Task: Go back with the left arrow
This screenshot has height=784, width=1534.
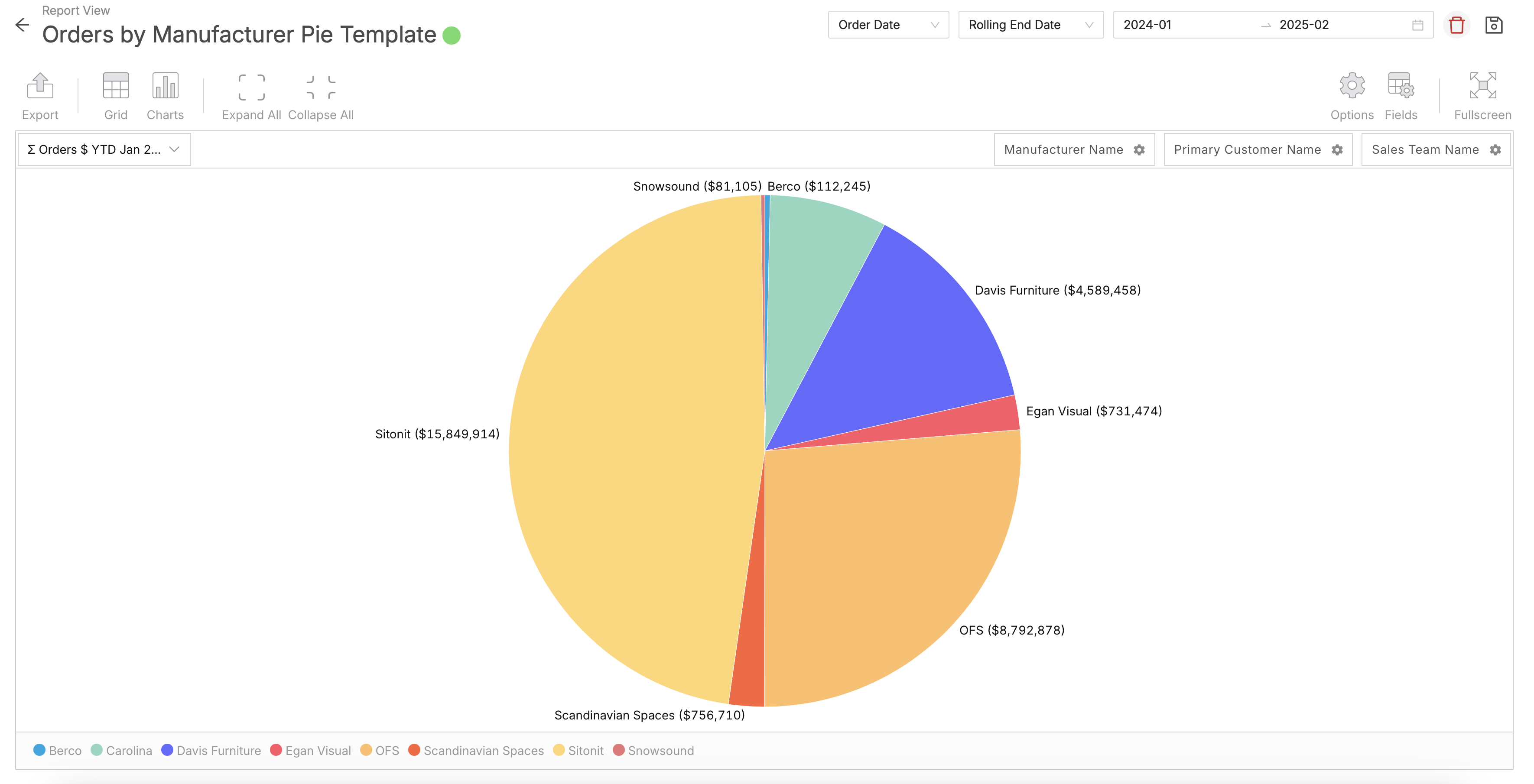Action: tap(22, 25)
